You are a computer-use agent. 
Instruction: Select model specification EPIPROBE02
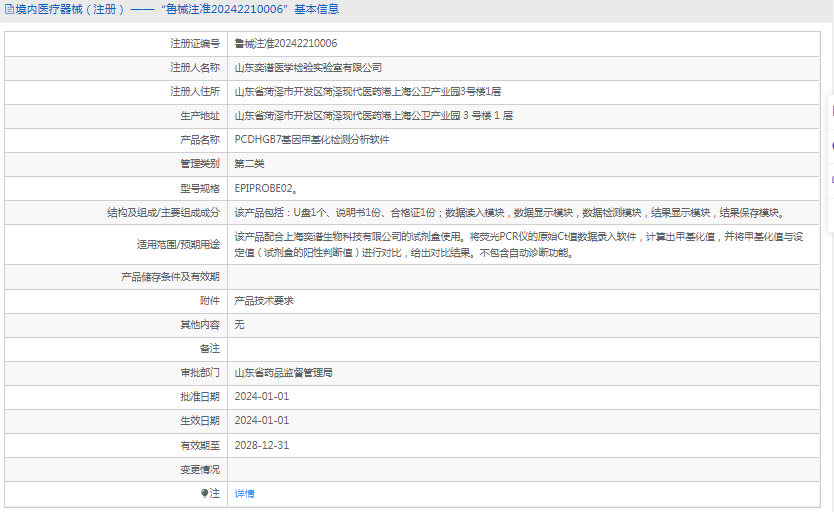click(x=266, y=188)
